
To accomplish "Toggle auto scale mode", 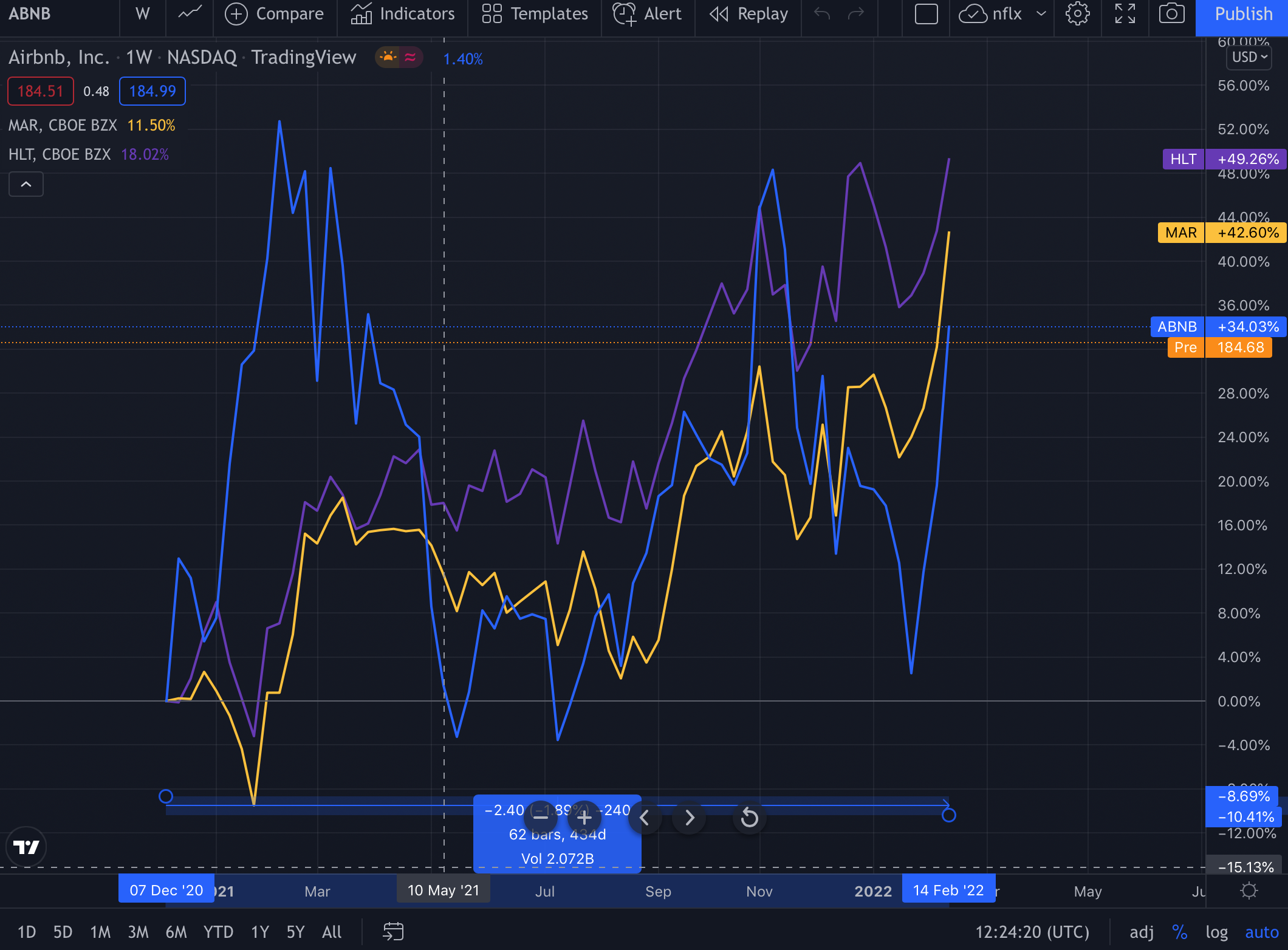I will point(1262,932).
